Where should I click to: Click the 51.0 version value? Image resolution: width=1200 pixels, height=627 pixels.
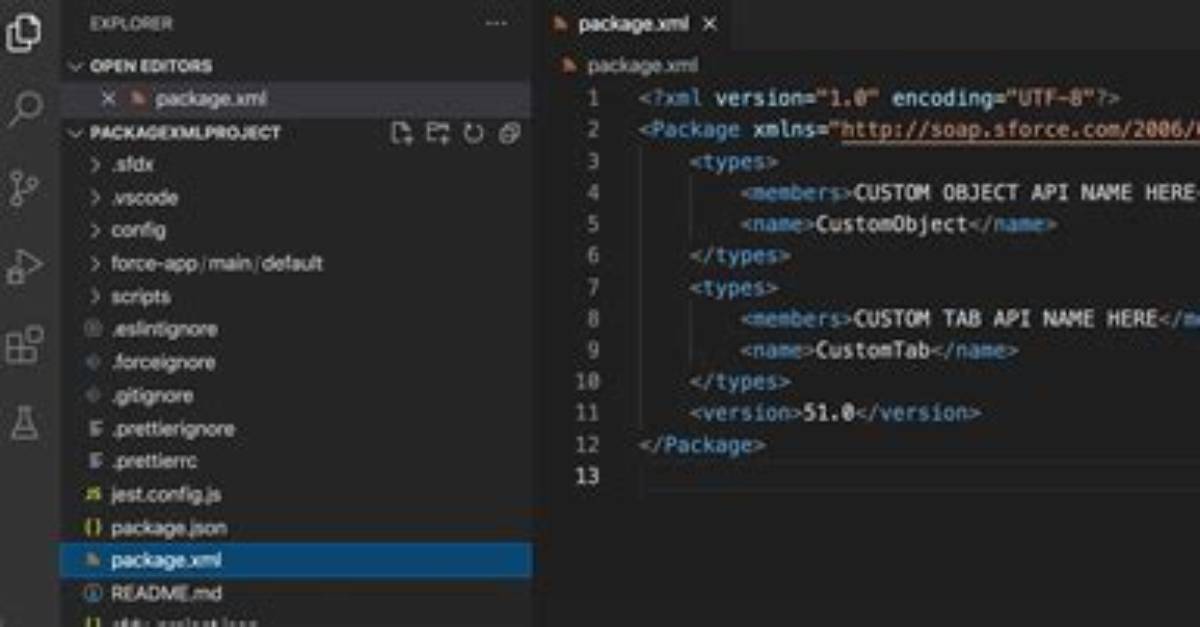pyautogui.click(x=829, y=412)
